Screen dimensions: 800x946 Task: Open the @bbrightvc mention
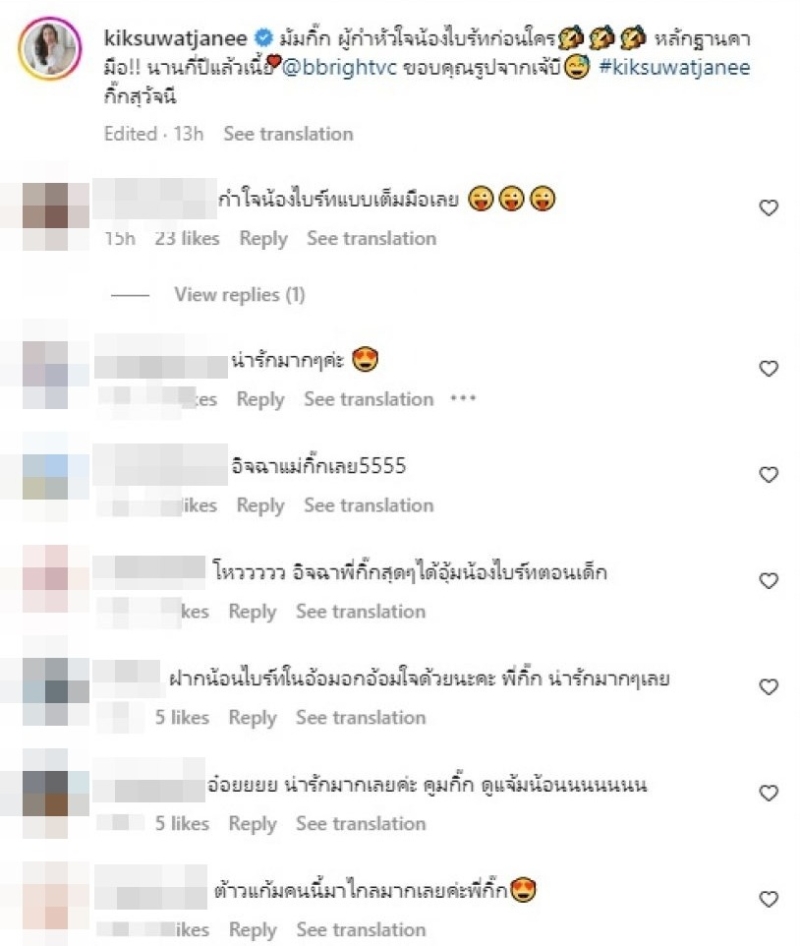339,67
